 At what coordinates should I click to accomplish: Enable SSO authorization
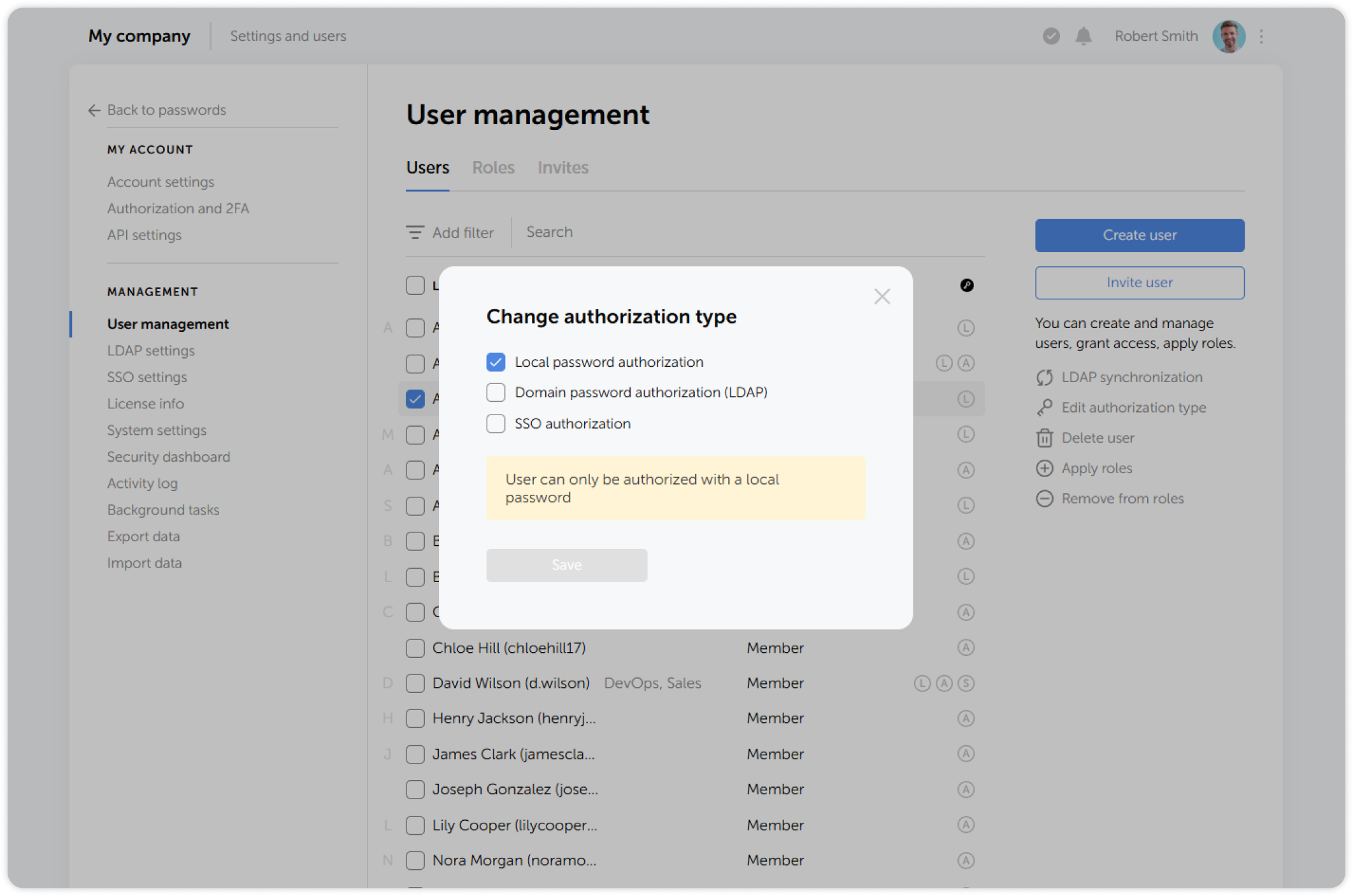pyautogui.click(x=496, y=423)
